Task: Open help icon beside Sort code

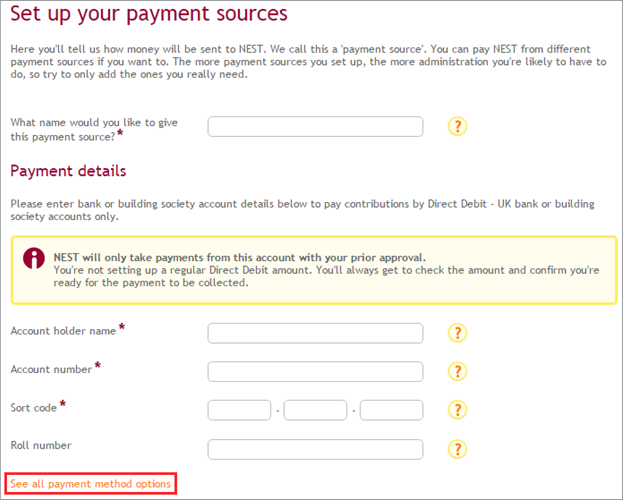Action: [x=457, y=409]
